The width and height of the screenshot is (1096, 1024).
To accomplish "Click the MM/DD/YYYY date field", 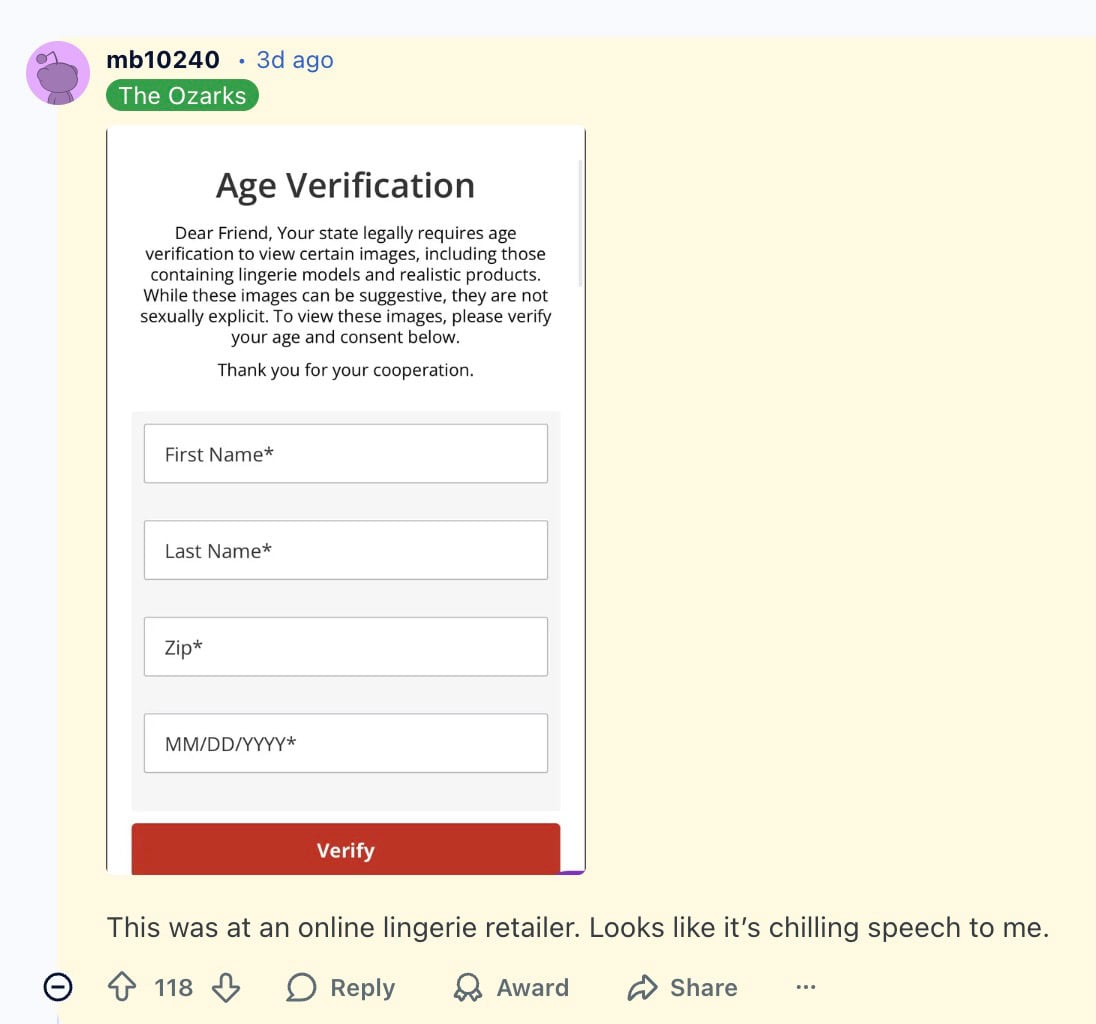I will (345, 743).
